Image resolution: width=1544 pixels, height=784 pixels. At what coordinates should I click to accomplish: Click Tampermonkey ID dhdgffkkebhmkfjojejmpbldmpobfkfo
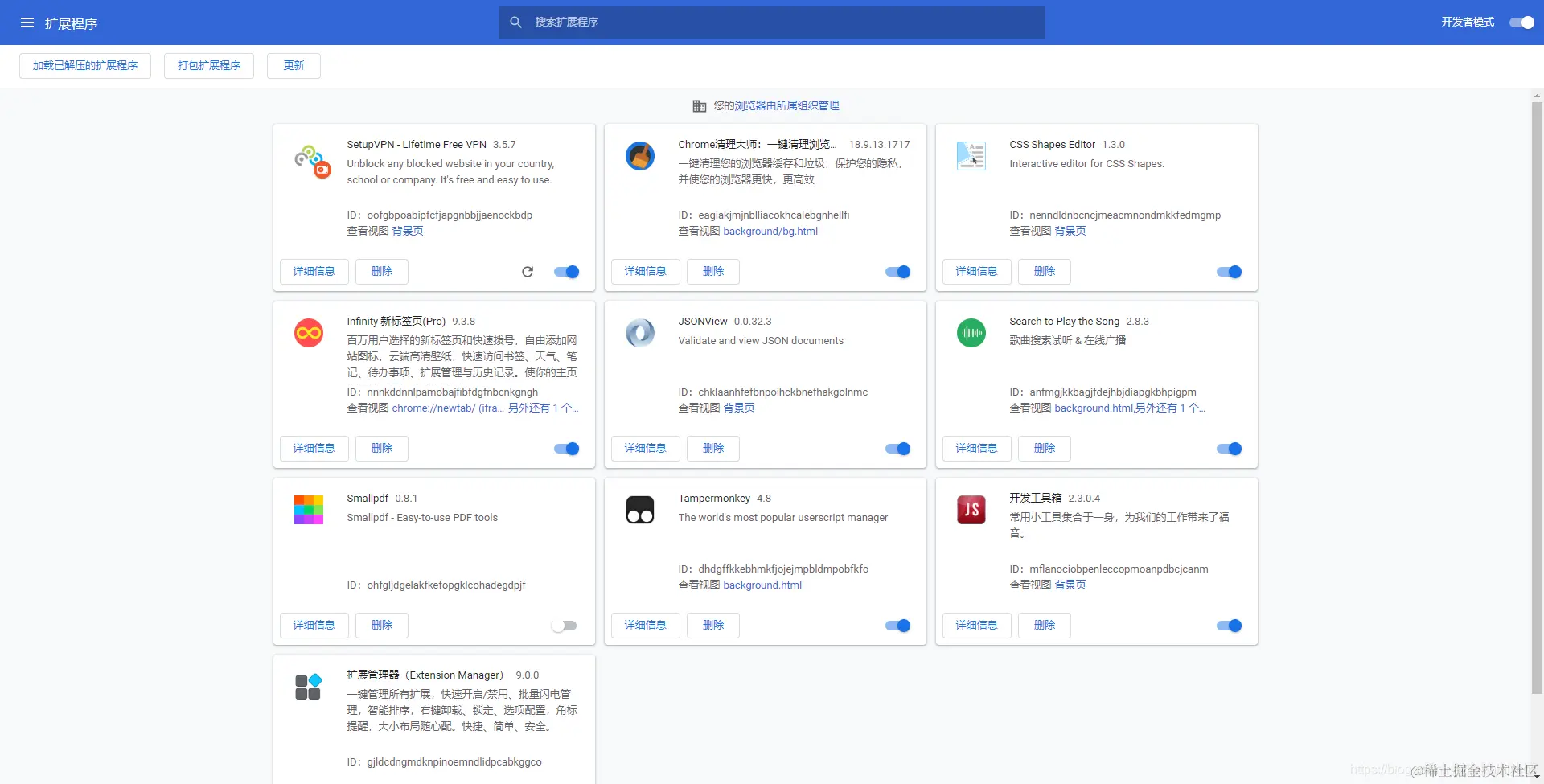(783, 569)
